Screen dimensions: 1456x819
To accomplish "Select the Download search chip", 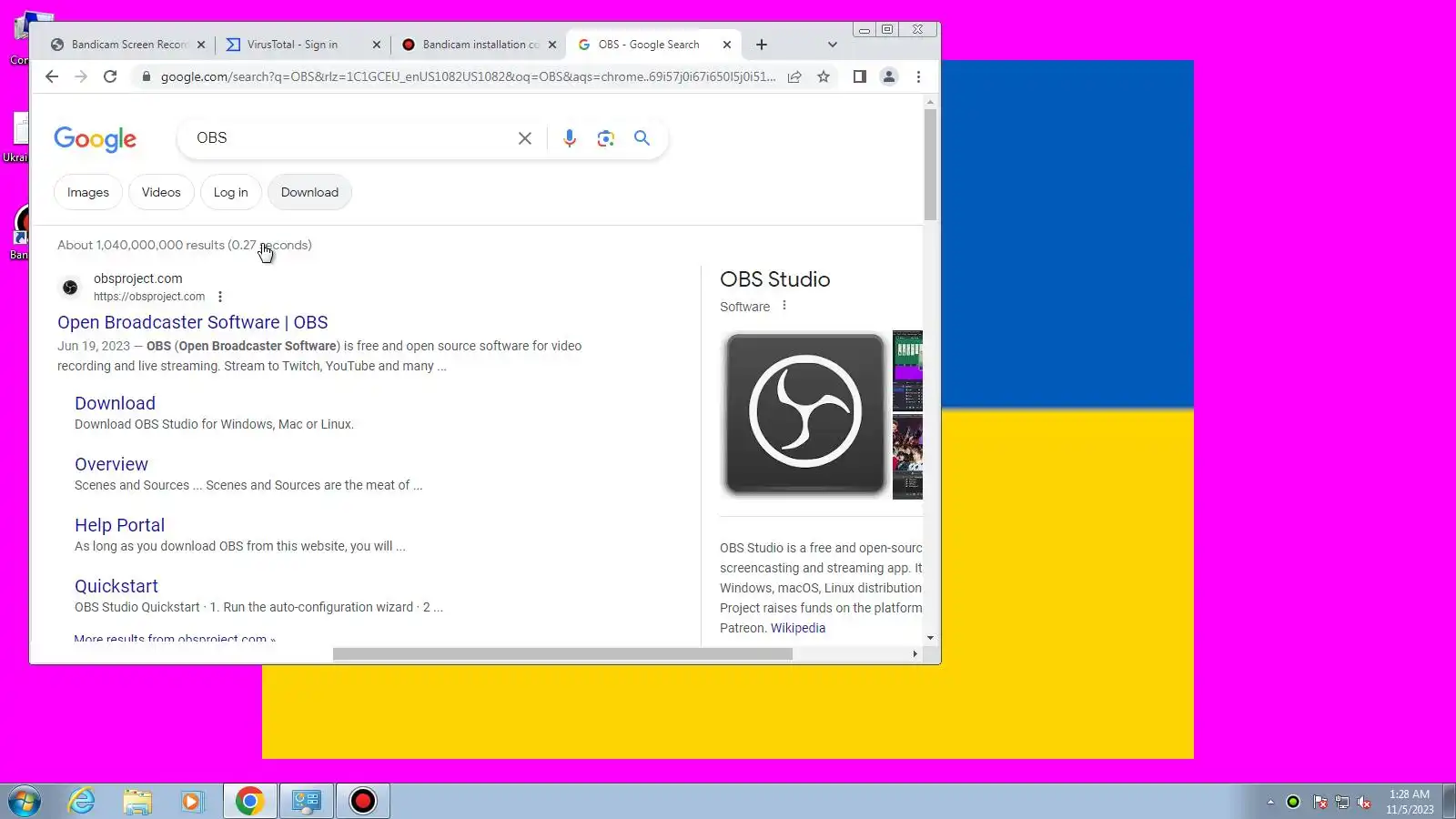I will (x=309, y=192).
